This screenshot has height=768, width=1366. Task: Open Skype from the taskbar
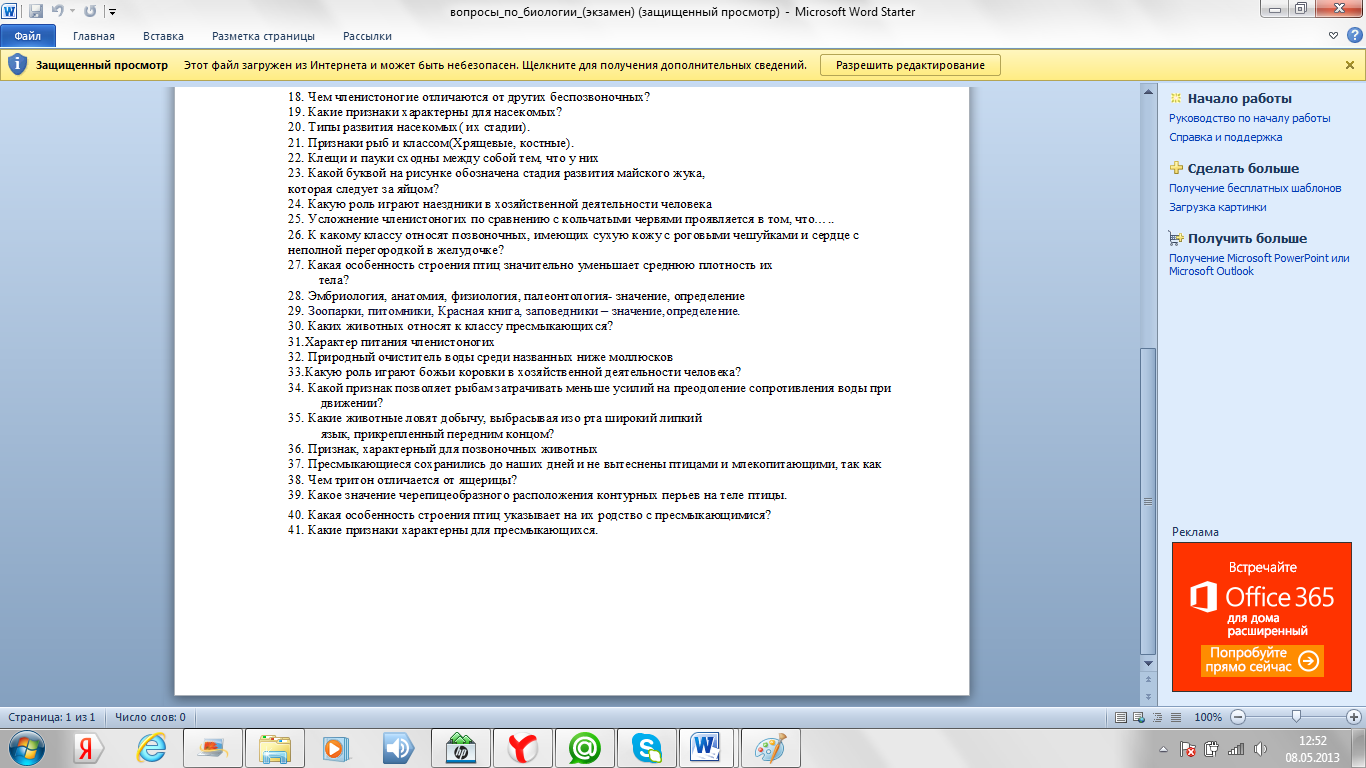tap(646, 748)
